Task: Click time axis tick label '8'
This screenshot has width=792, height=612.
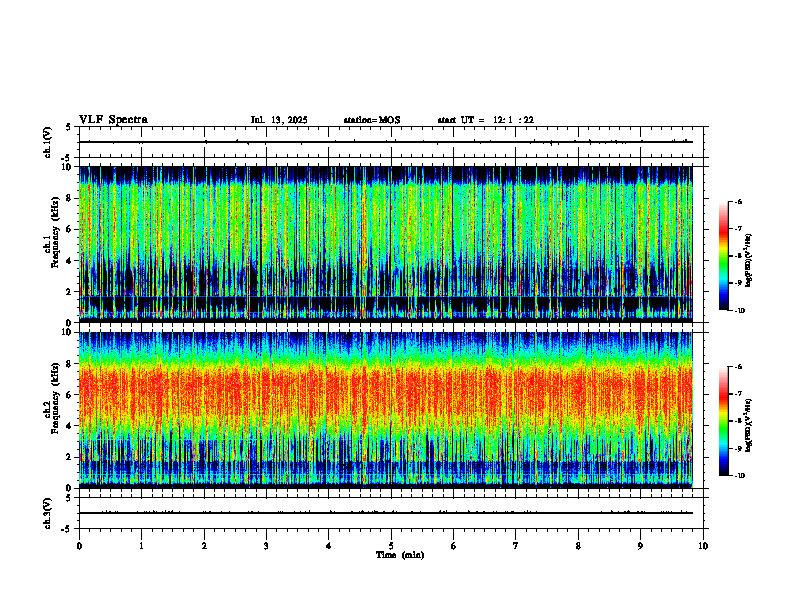Action: (x=578, y=546)
